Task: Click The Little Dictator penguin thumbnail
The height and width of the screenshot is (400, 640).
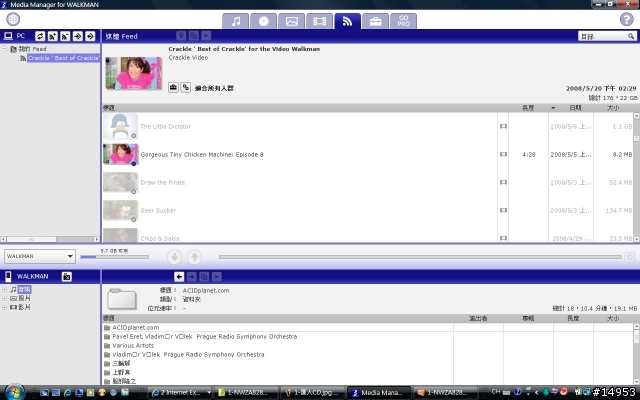Action: pos(120,127)
